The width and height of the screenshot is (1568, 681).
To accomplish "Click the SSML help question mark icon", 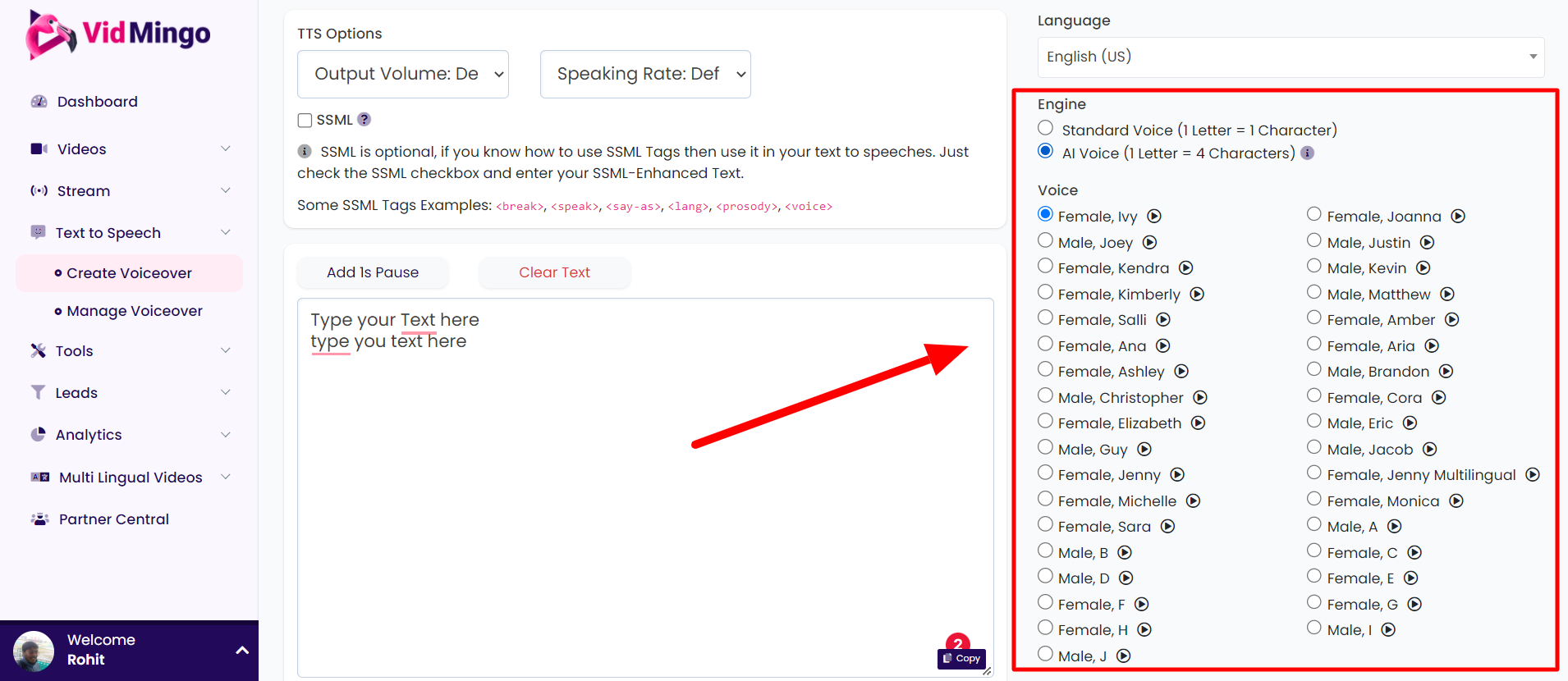I will click(x=364, y=120).
